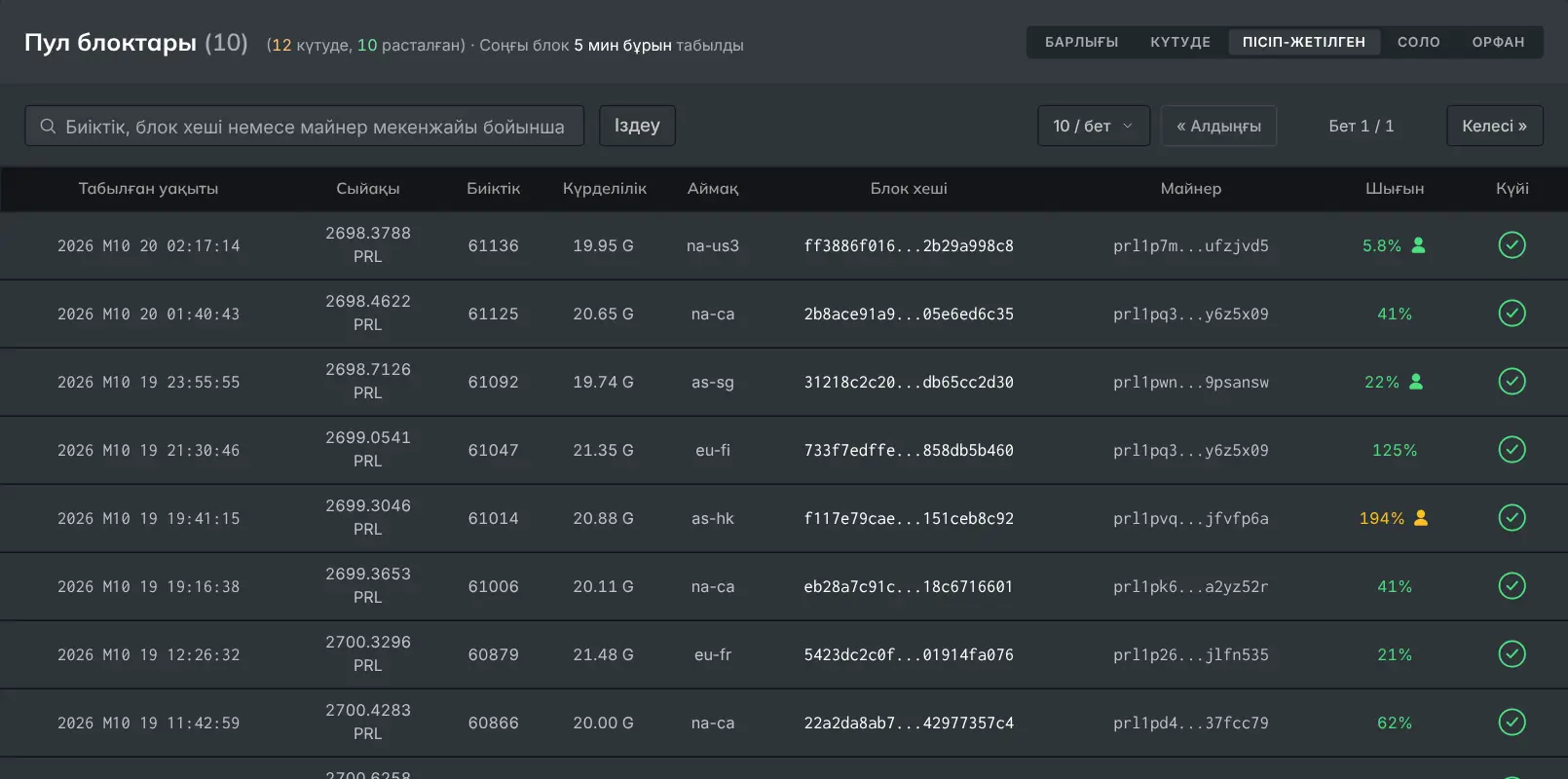Image resolution: width=1568 pixels, height=779 pixels.
Task: Click yellow user icon next to 194% effort
Action: click(x=1421, y=518)
